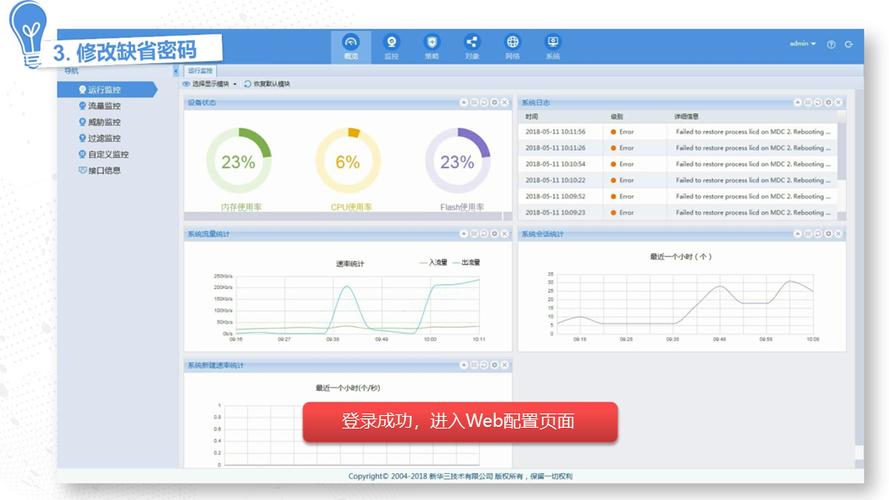889x500 pixels.
Task: Open settings gear of 设备状态 panel
Action: tap(494, 103)
